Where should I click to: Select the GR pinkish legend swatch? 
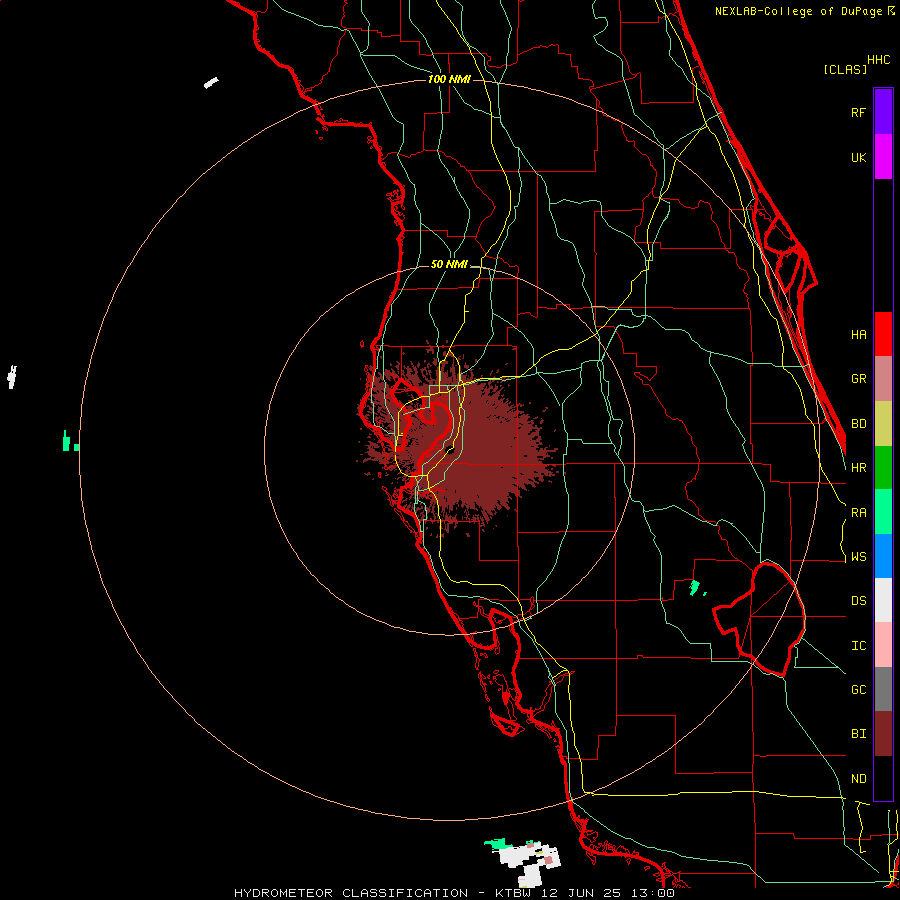(x=883, y=379)
